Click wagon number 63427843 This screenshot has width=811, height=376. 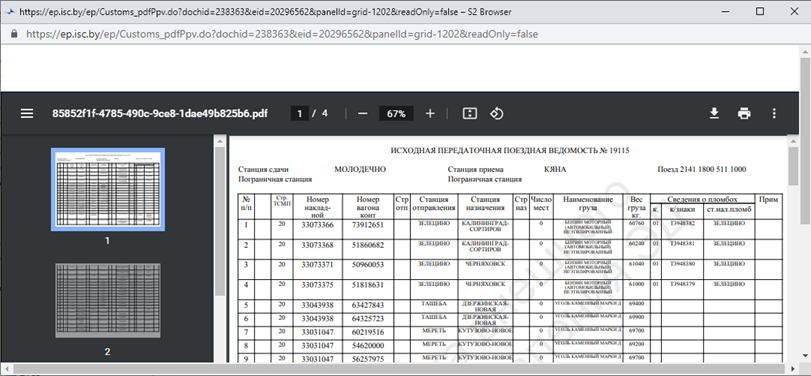click(x=368, y=305)
